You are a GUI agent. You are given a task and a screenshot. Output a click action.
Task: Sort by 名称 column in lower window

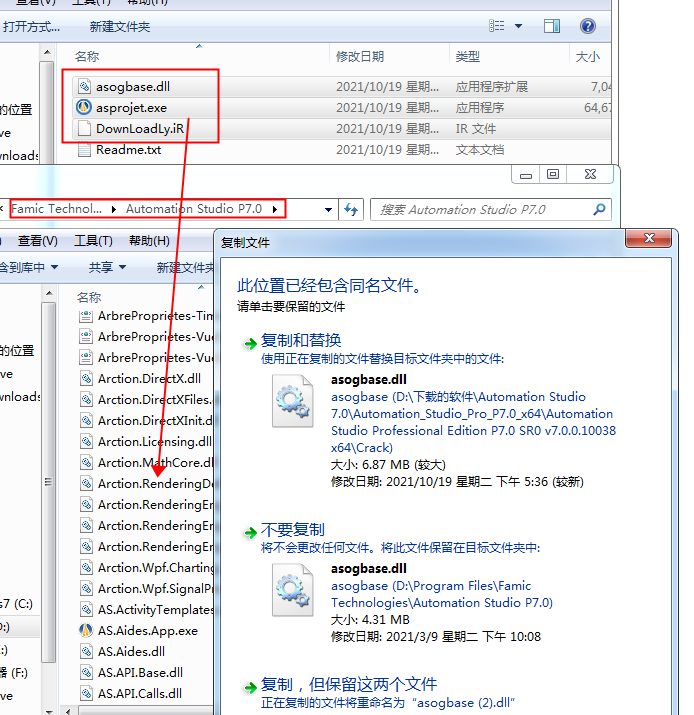pos(89,297)
